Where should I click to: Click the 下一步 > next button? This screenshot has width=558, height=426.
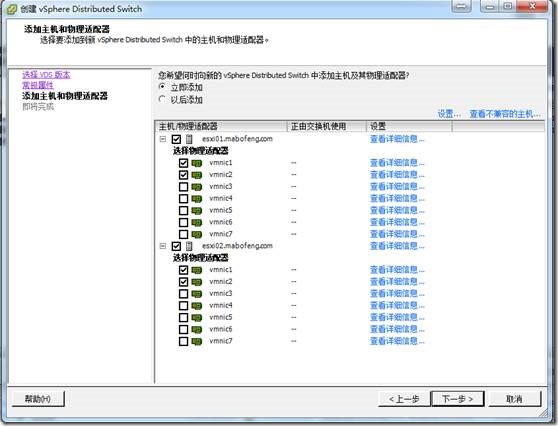pos(457,399)
